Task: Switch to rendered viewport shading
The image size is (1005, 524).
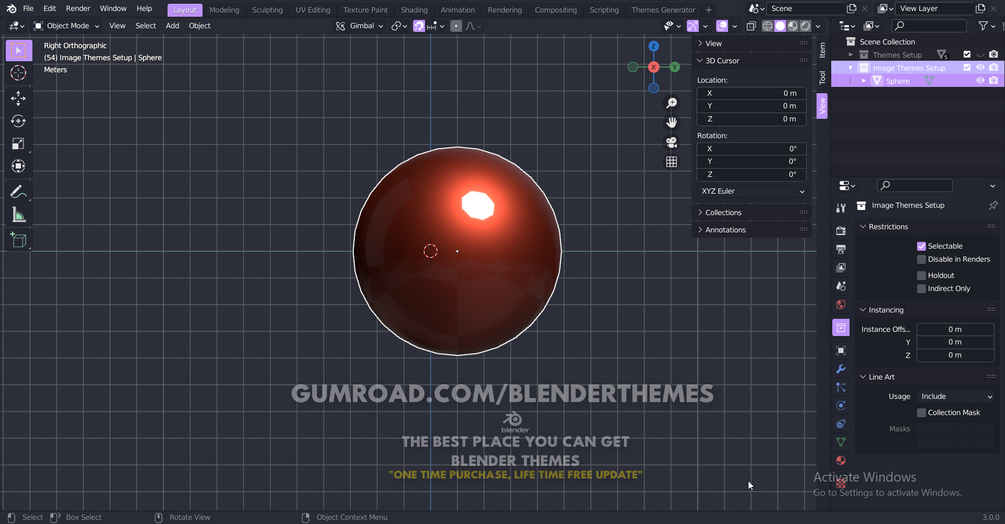Action: tap(806, 26)
